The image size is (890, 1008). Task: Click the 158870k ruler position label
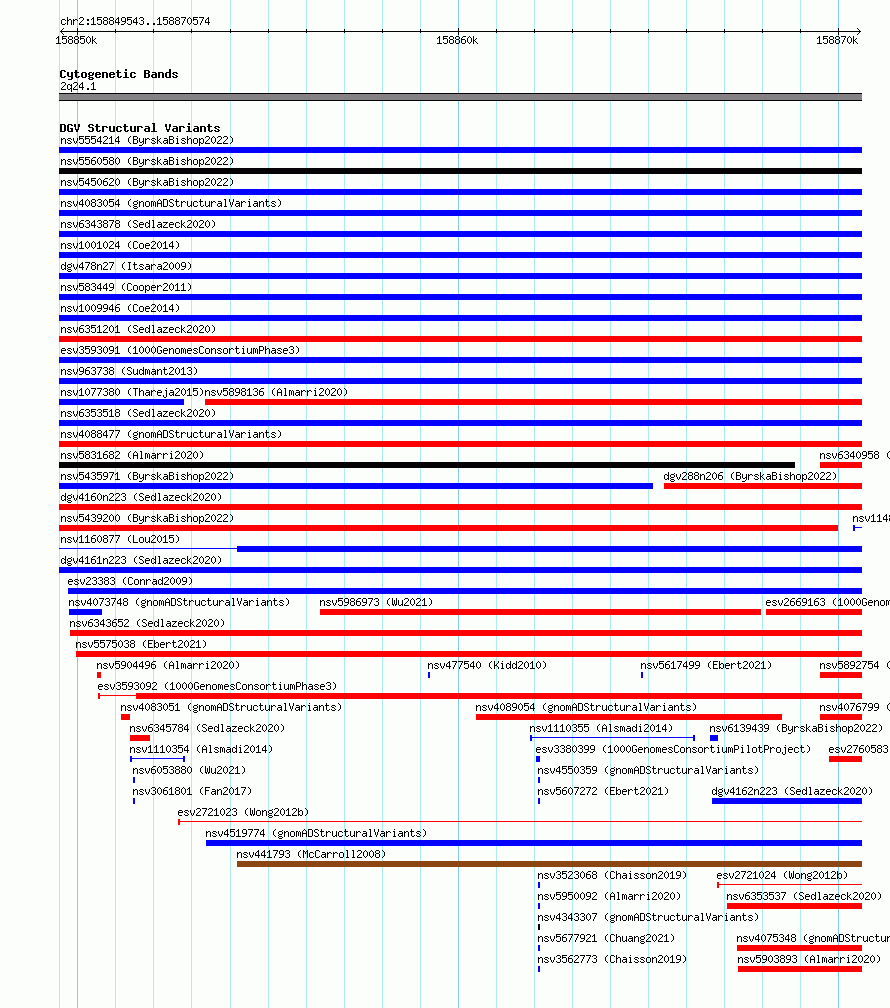pyautogui.click(x=837, y=40)
